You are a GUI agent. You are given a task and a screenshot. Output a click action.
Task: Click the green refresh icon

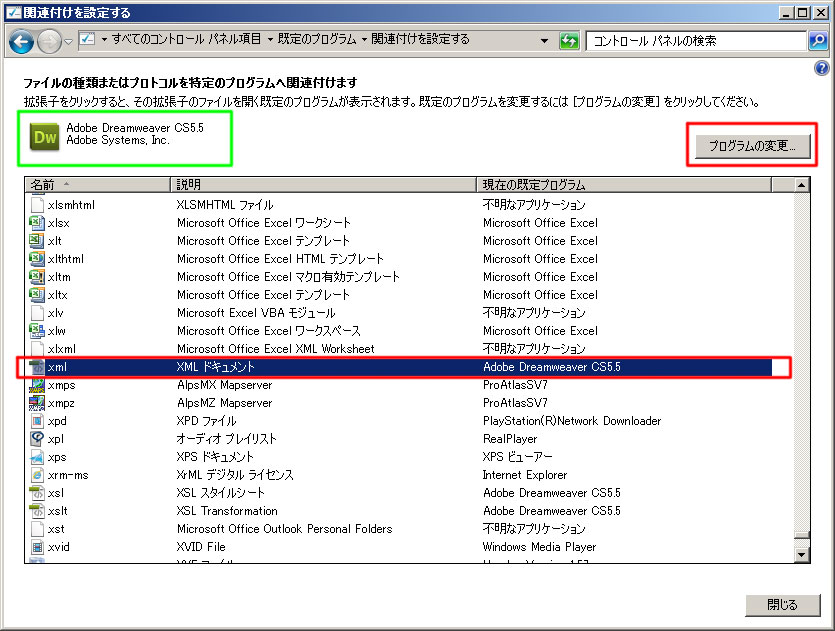(x=569, y=40)
